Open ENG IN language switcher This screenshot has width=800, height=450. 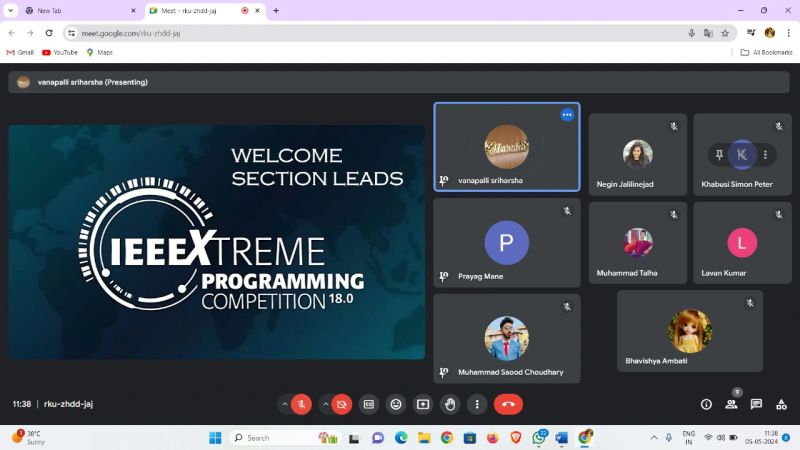click(689, 438)
